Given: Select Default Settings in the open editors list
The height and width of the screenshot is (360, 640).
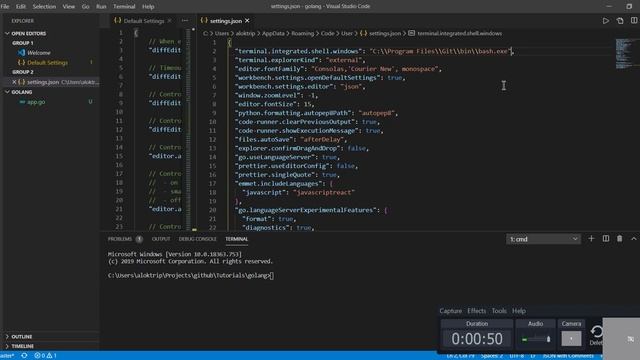Looking at the screenshot, I should (47, 63).
